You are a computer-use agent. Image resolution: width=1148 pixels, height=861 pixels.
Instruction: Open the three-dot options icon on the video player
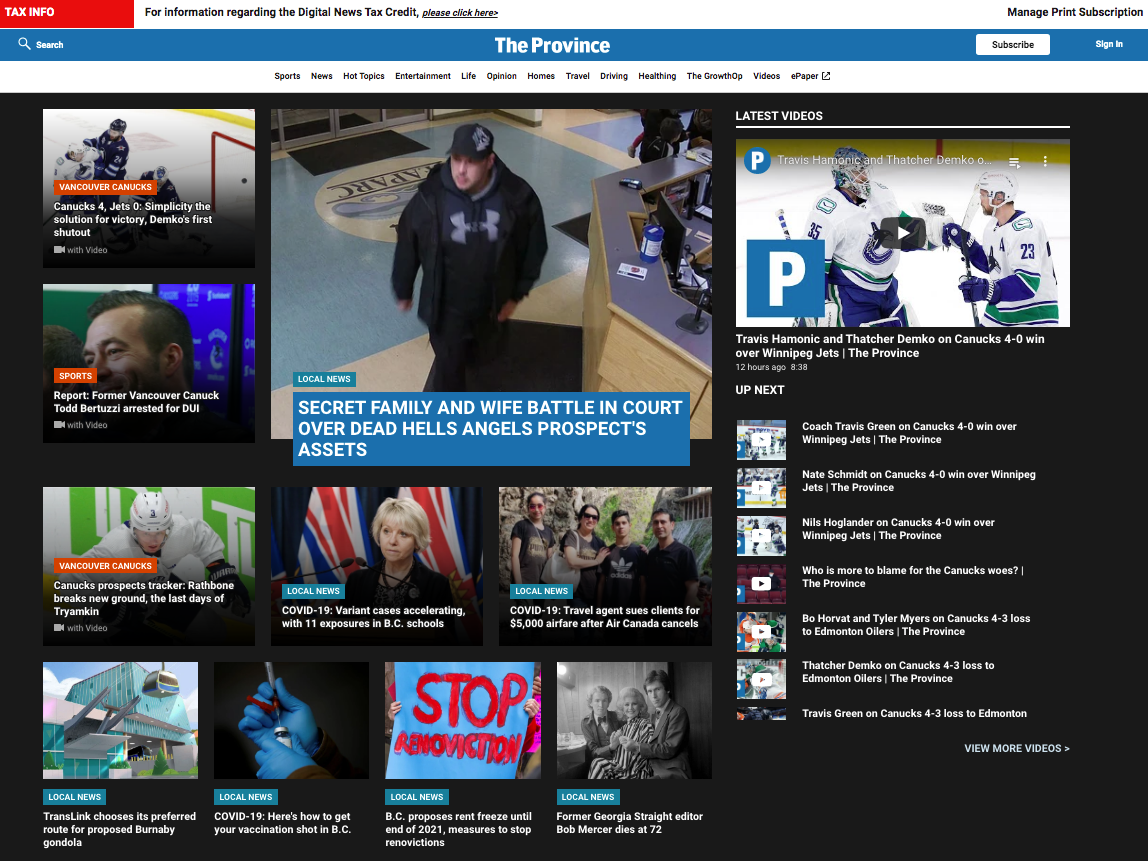tap(1044, 160)
